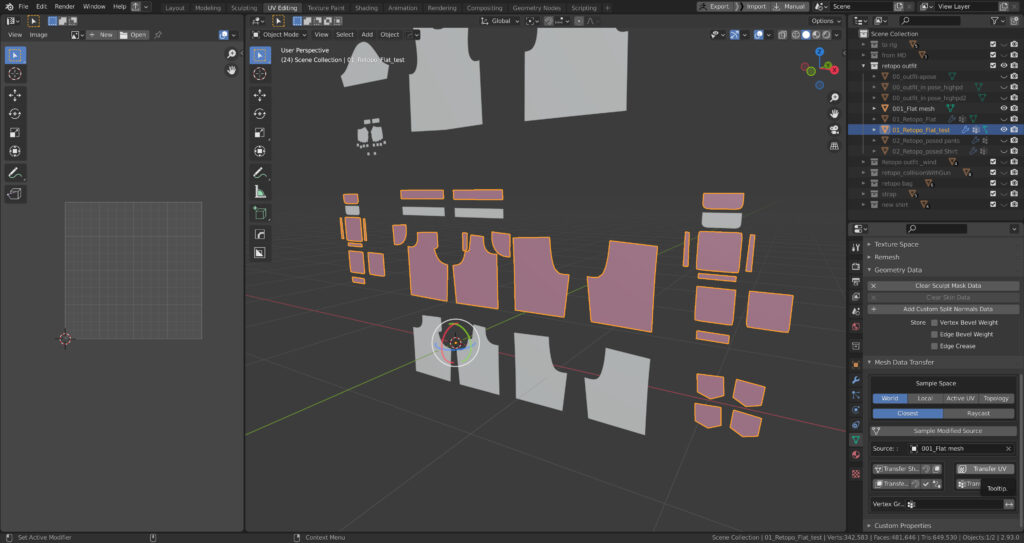1024x543 pixels.
Task: Enable Vertex Bevel Weight checkbox
Action: 935,323
